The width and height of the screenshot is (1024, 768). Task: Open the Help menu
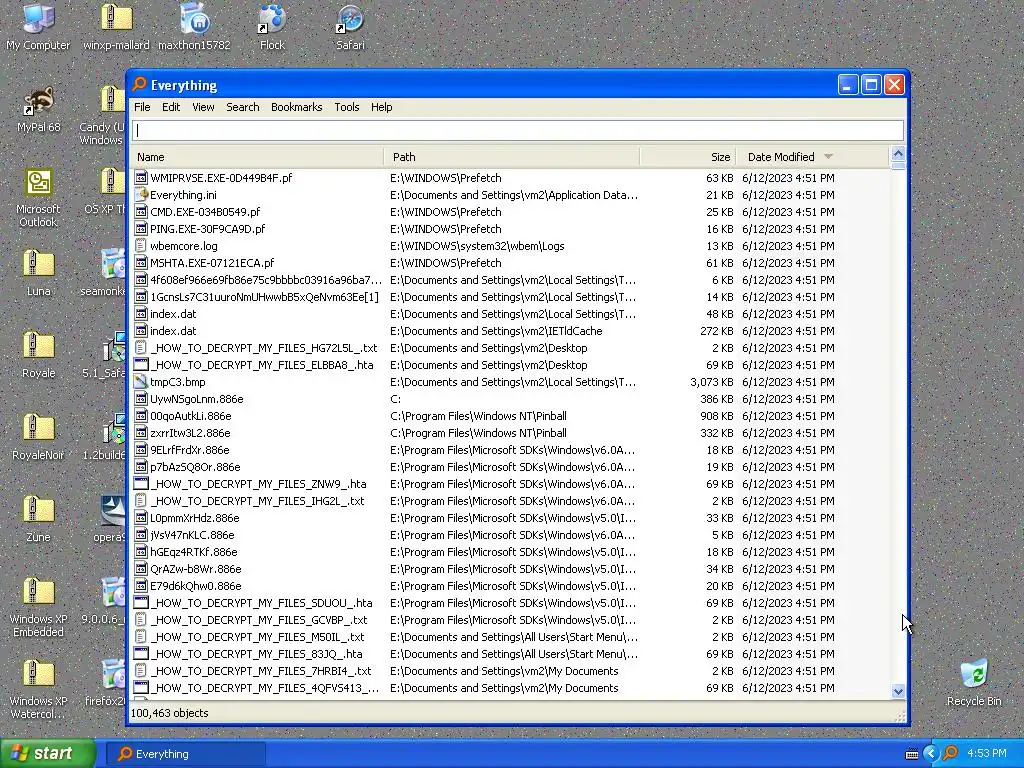381,107
